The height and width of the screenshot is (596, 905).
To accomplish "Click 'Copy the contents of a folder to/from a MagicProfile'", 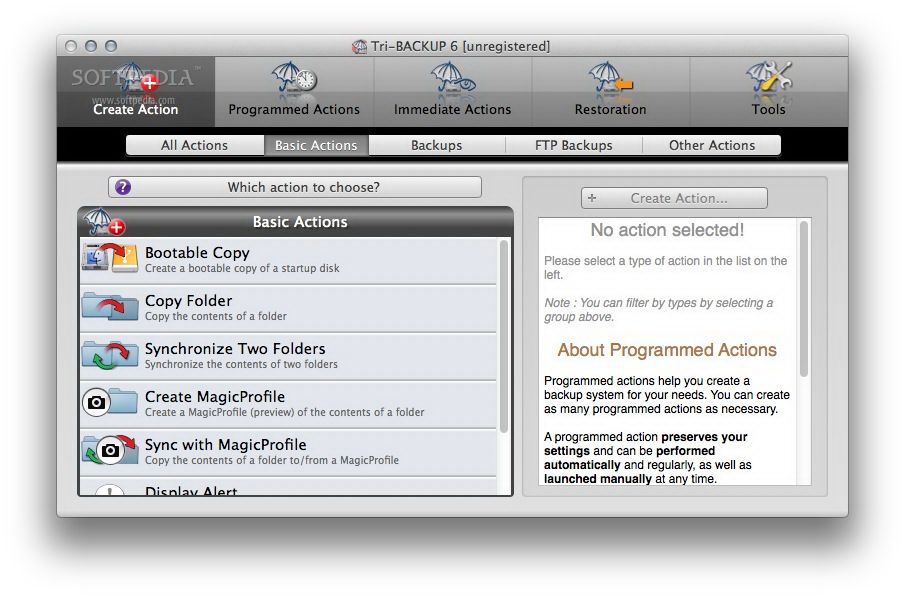I will pos(272,460).
